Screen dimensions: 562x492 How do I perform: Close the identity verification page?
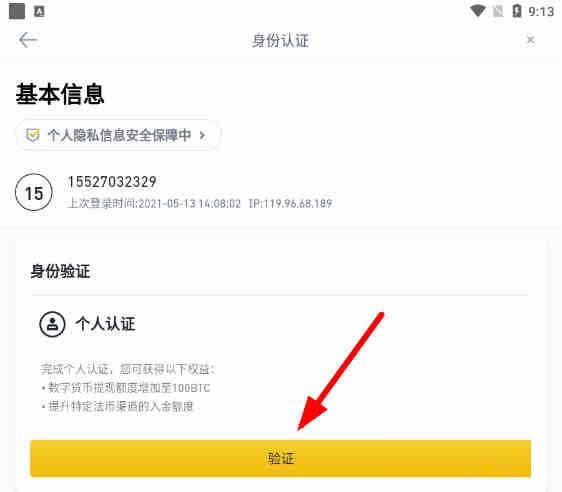530,40
